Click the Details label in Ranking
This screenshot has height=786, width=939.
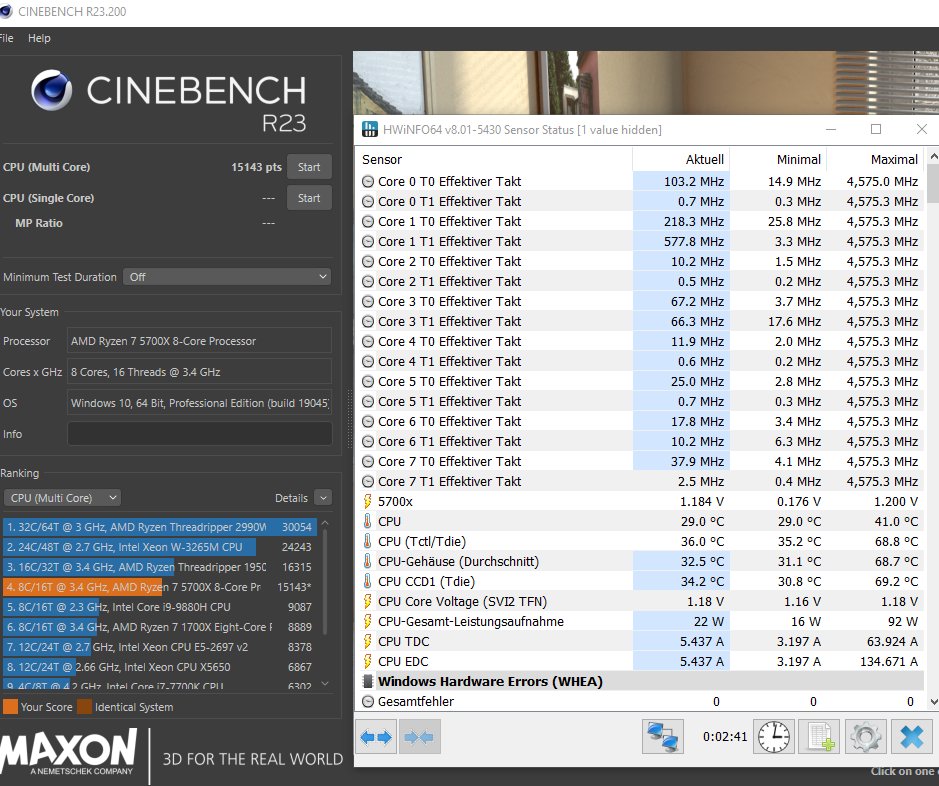pos(291,498)
